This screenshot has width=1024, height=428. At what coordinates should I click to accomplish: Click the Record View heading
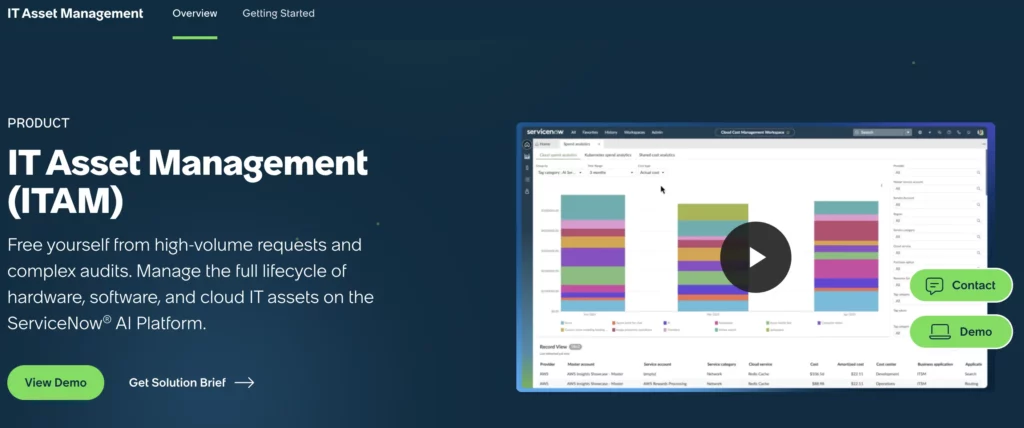tap(552, 346)
